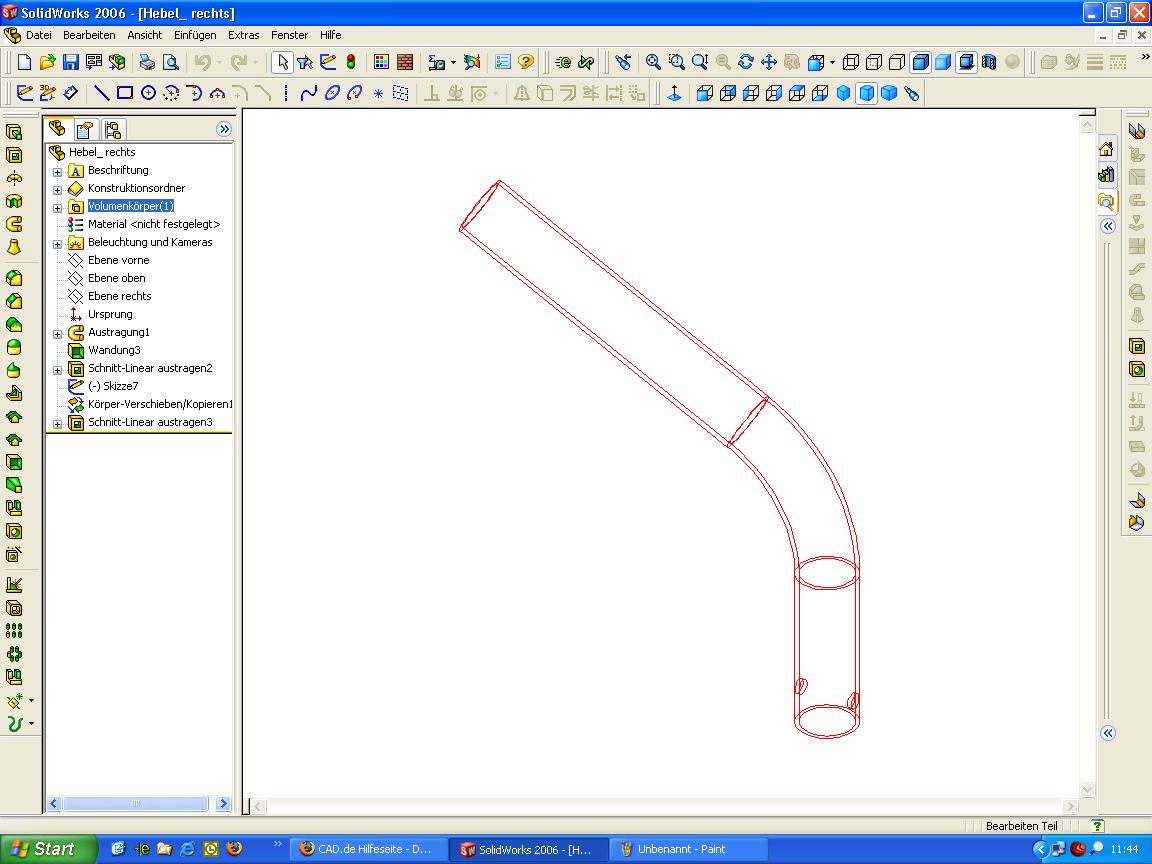Screen dimensions: 1152x864
Task: Click the Point sketch tool asterisk icon
Action: coord(378,93)
